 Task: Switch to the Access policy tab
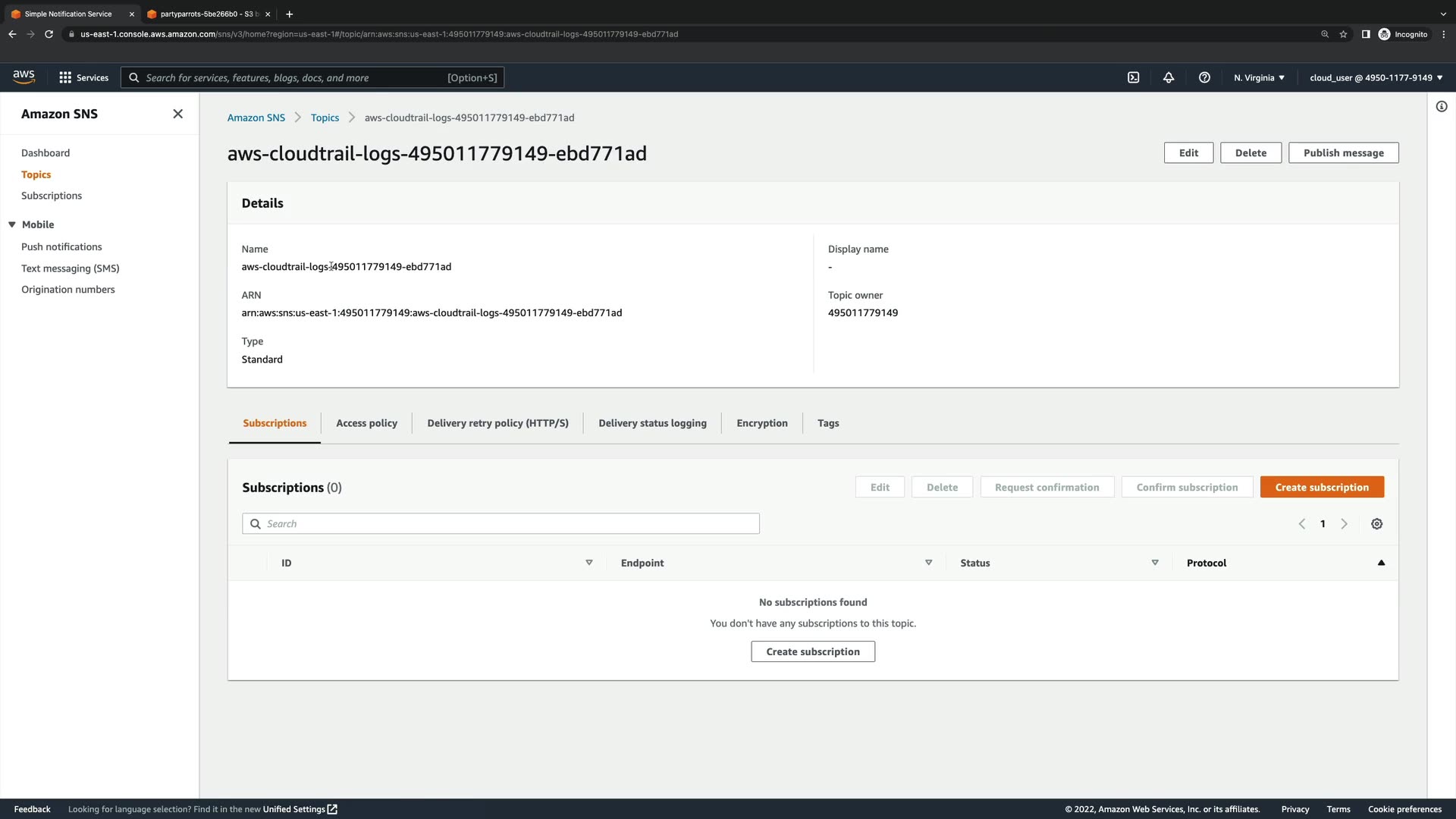[366, 423]
